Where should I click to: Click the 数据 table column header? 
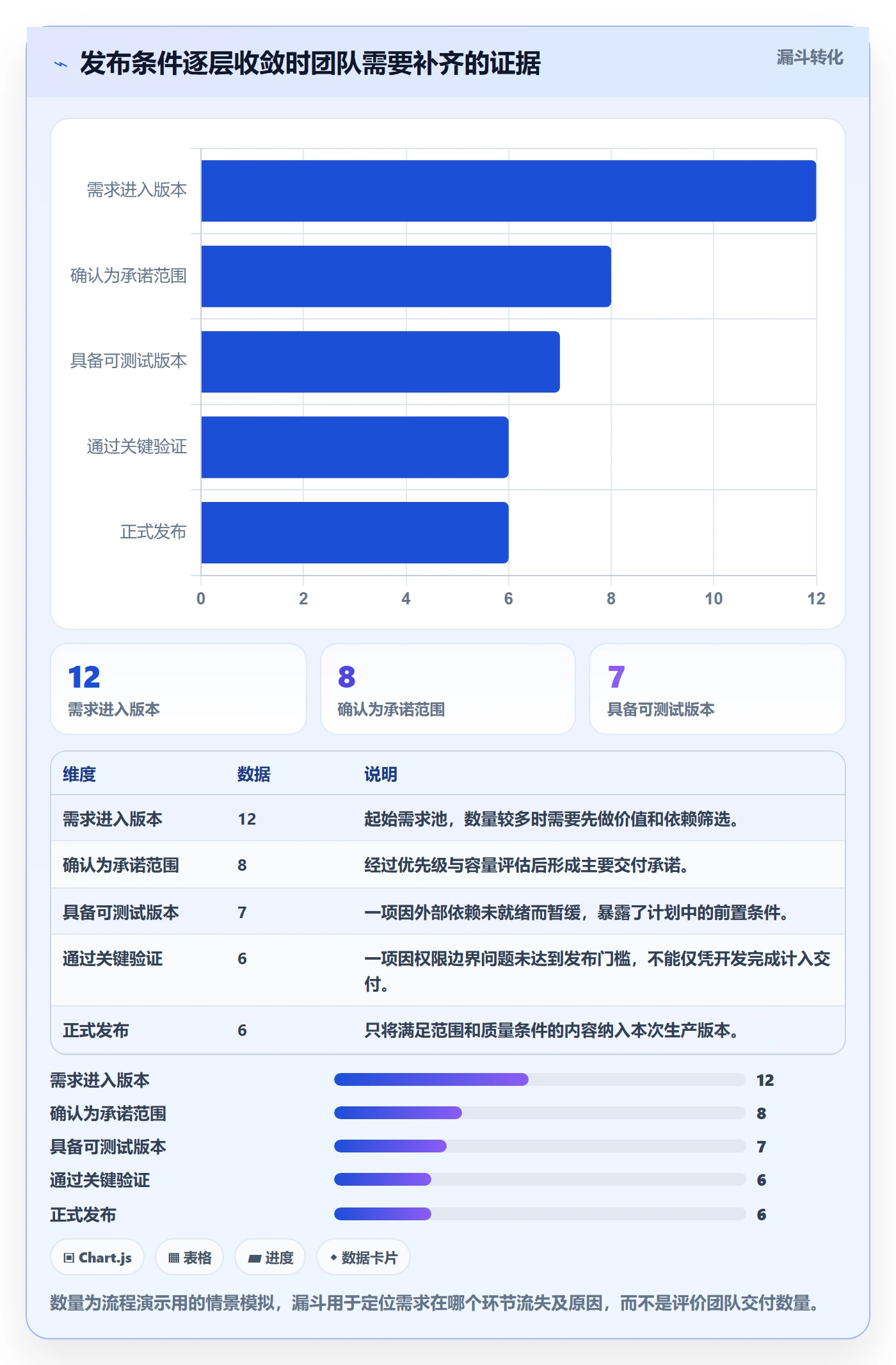(x=254, y=774)
